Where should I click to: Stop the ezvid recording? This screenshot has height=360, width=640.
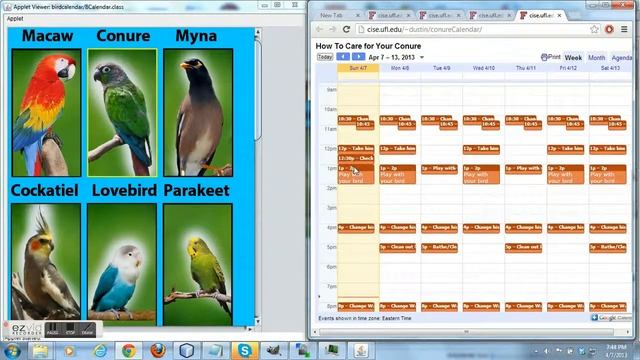70,330
